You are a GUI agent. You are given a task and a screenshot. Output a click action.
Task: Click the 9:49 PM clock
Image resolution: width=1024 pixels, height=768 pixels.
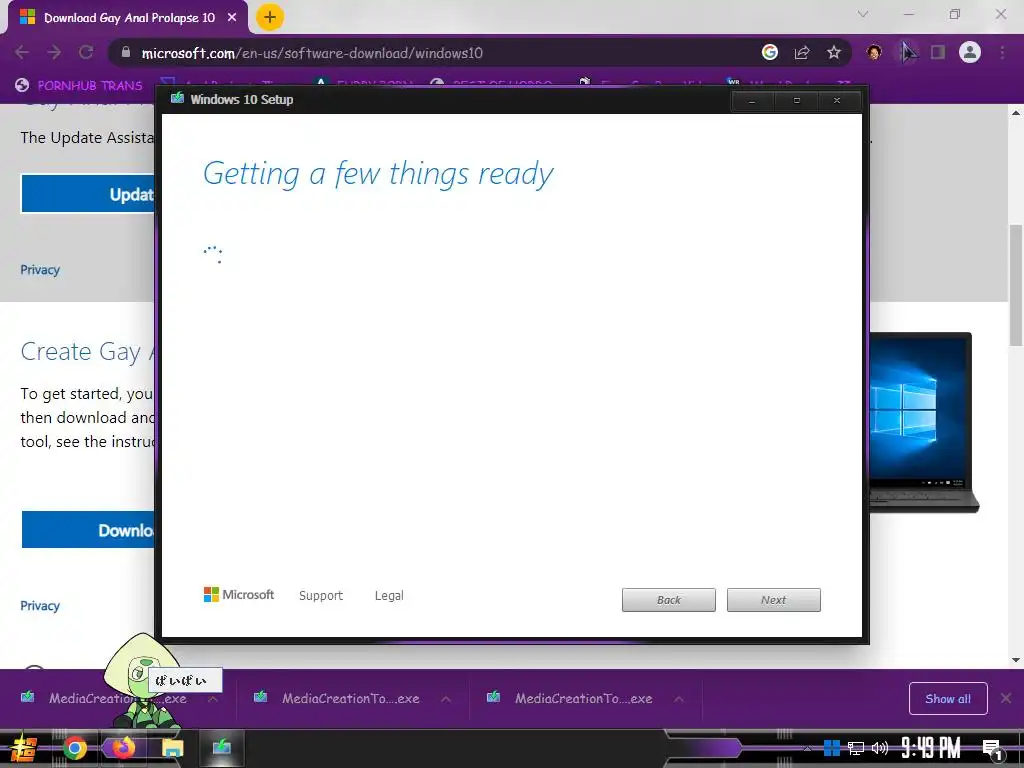[x=931, y=748]
